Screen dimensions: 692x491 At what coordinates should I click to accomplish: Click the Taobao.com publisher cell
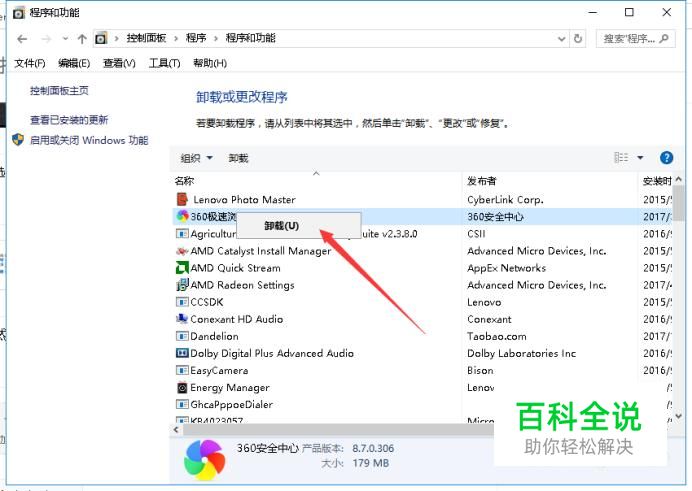(x=496, y=337)
